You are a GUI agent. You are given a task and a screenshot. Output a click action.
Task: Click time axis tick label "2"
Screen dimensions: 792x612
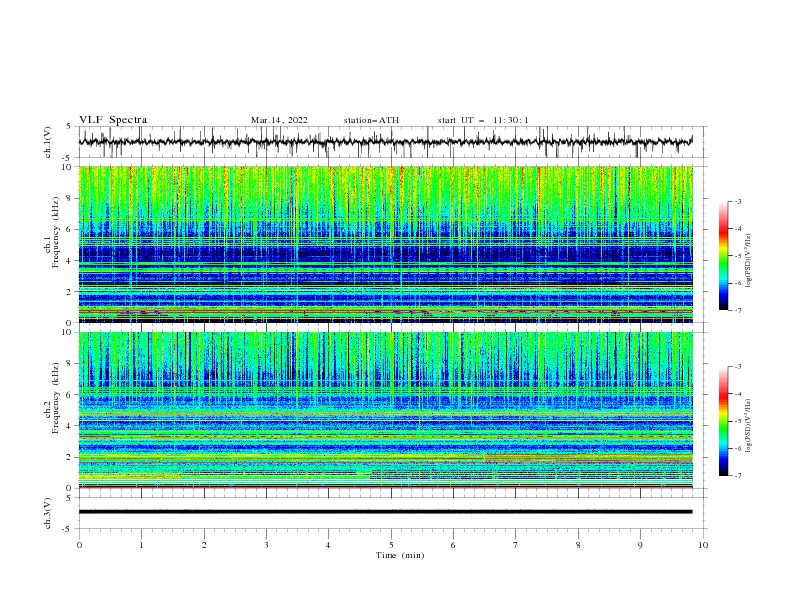pos(204,545)
